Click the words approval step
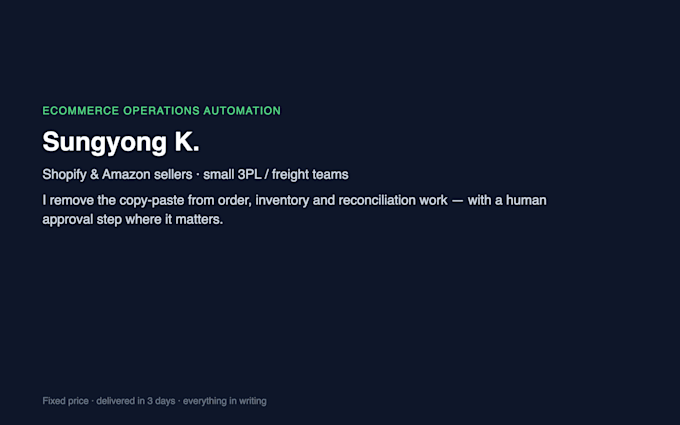The image size is (680, 425). tap(82, 219)
